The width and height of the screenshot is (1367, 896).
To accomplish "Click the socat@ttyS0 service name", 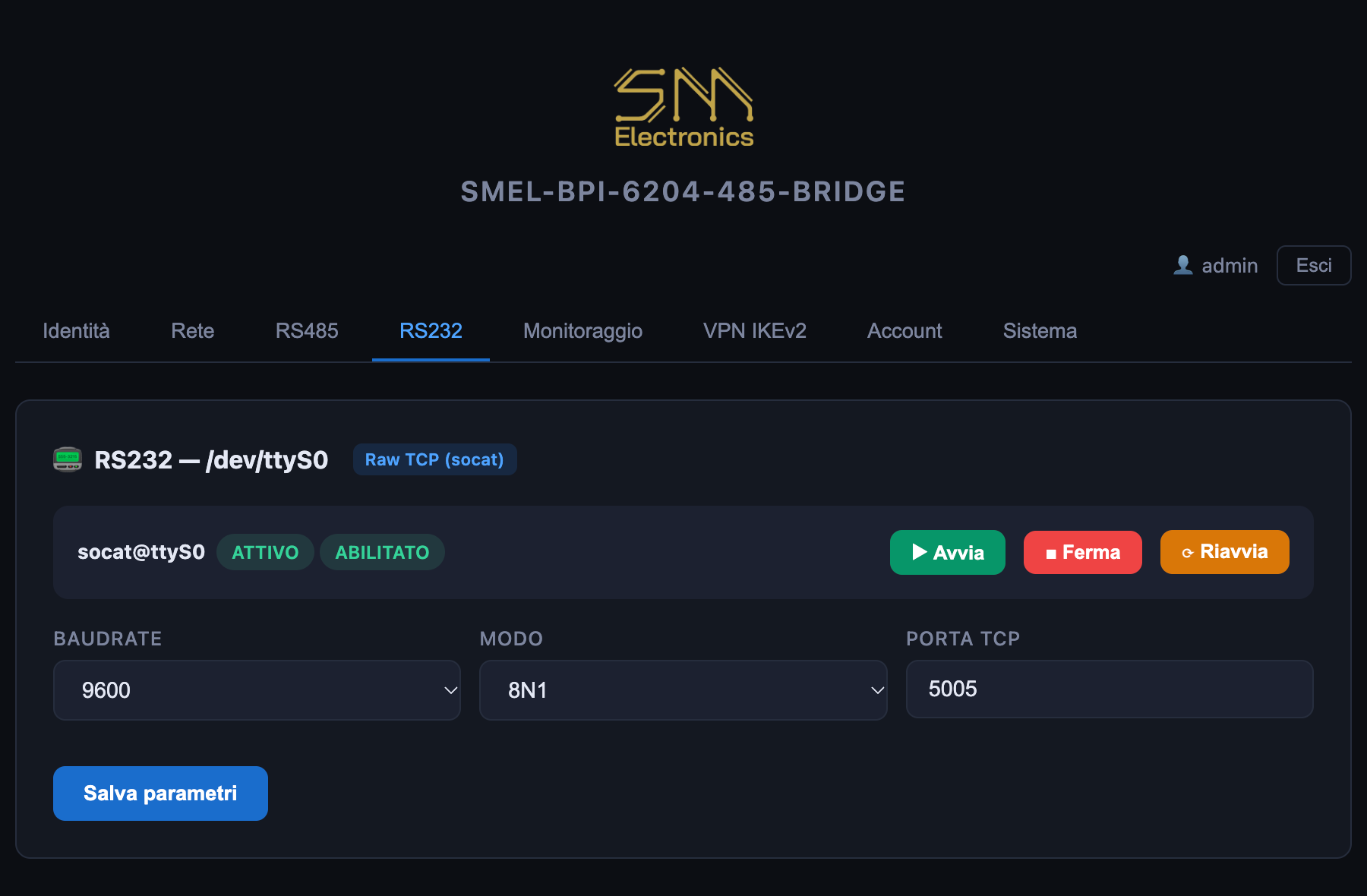I will [x=141, y=552].
